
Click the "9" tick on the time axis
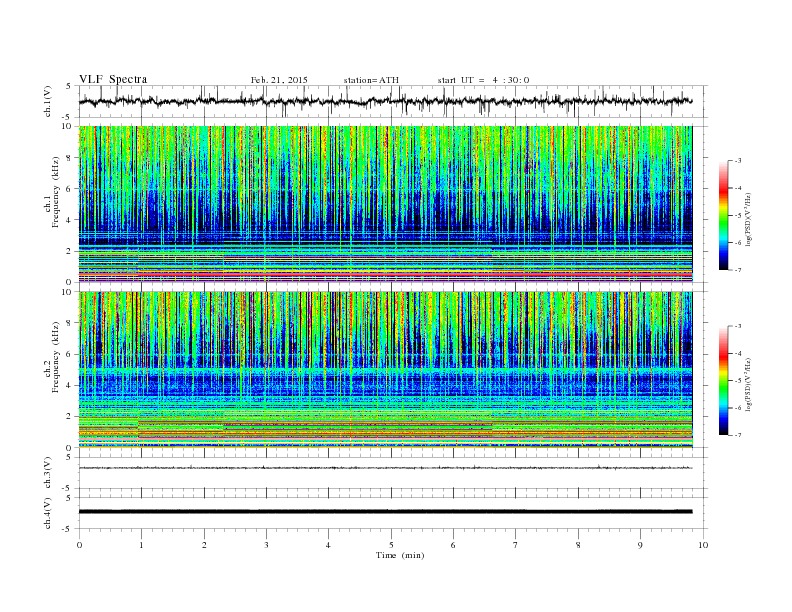tap(640, 545)
